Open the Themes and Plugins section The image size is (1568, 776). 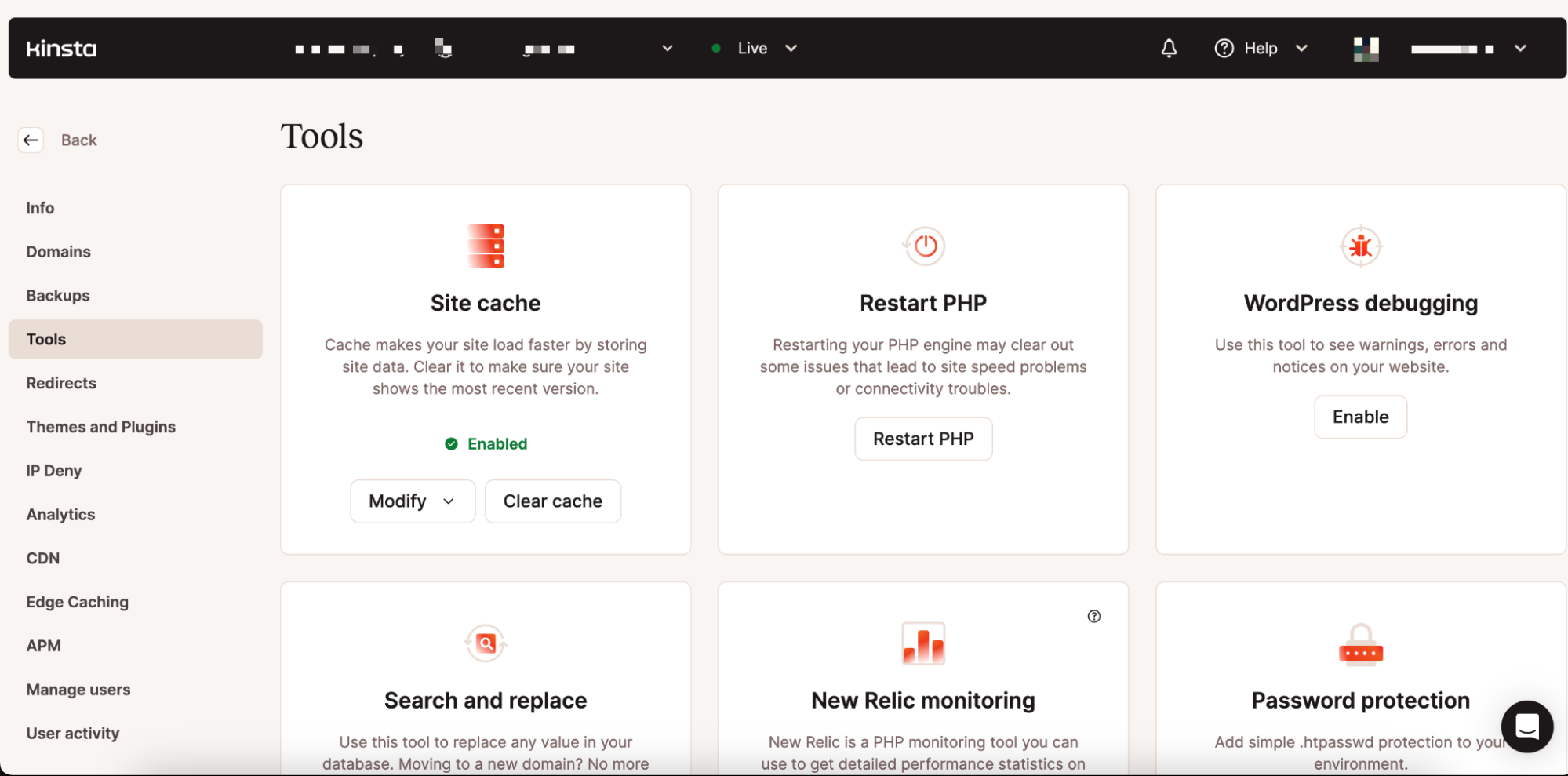point(100,426)
